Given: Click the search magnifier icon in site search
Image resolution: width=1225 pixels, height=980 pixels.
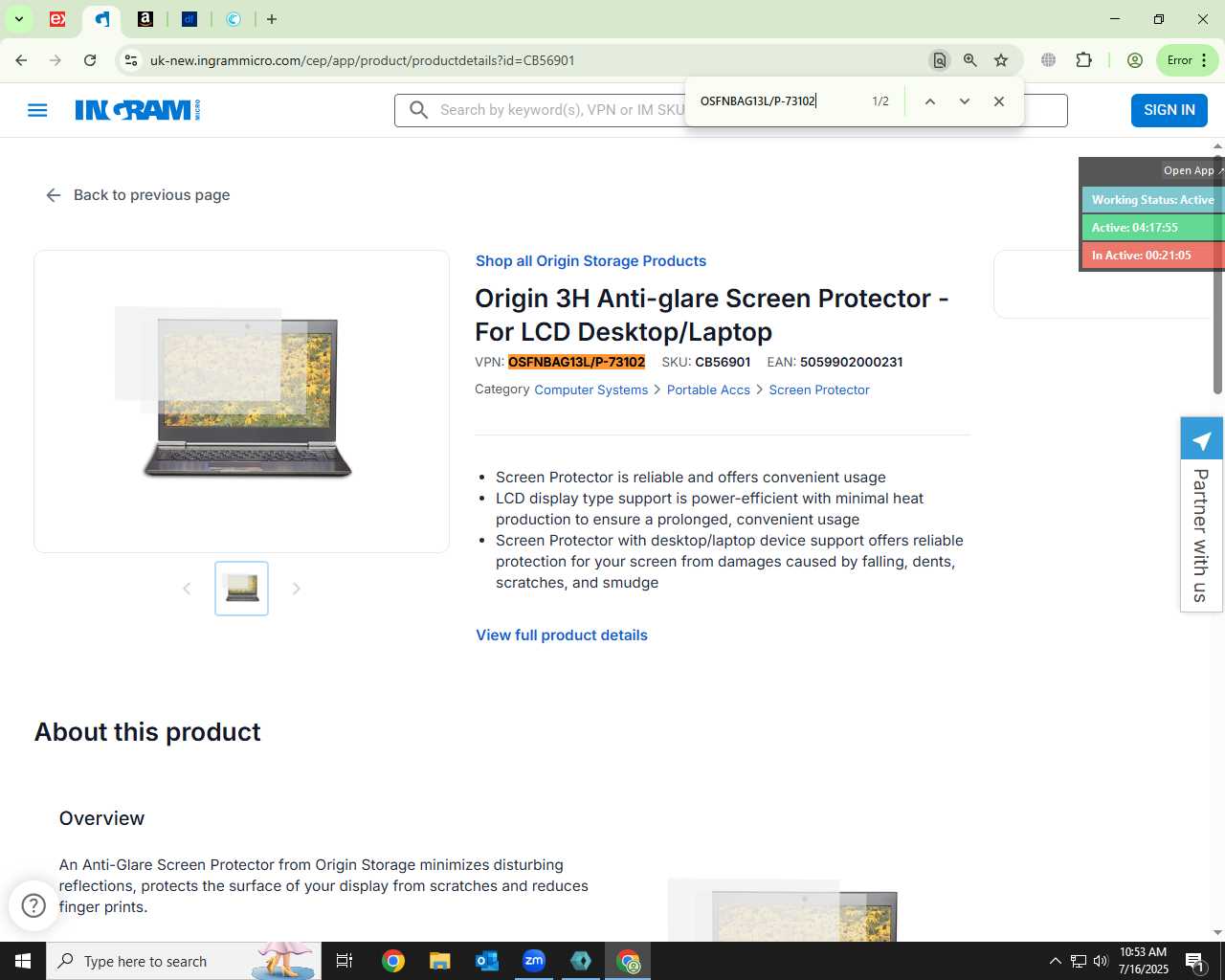Looking at the screenshot, I should coord(418,110).
